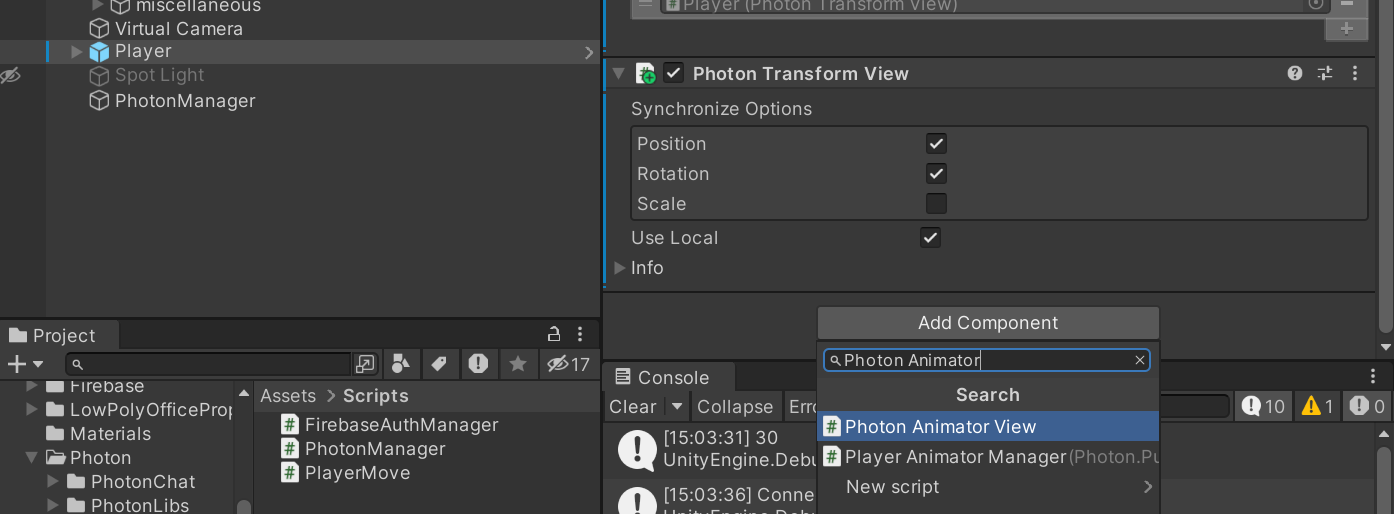Viewport: 1394px width, 514px height.
Task: Search Project by type icon
Action: pos(401,364)
